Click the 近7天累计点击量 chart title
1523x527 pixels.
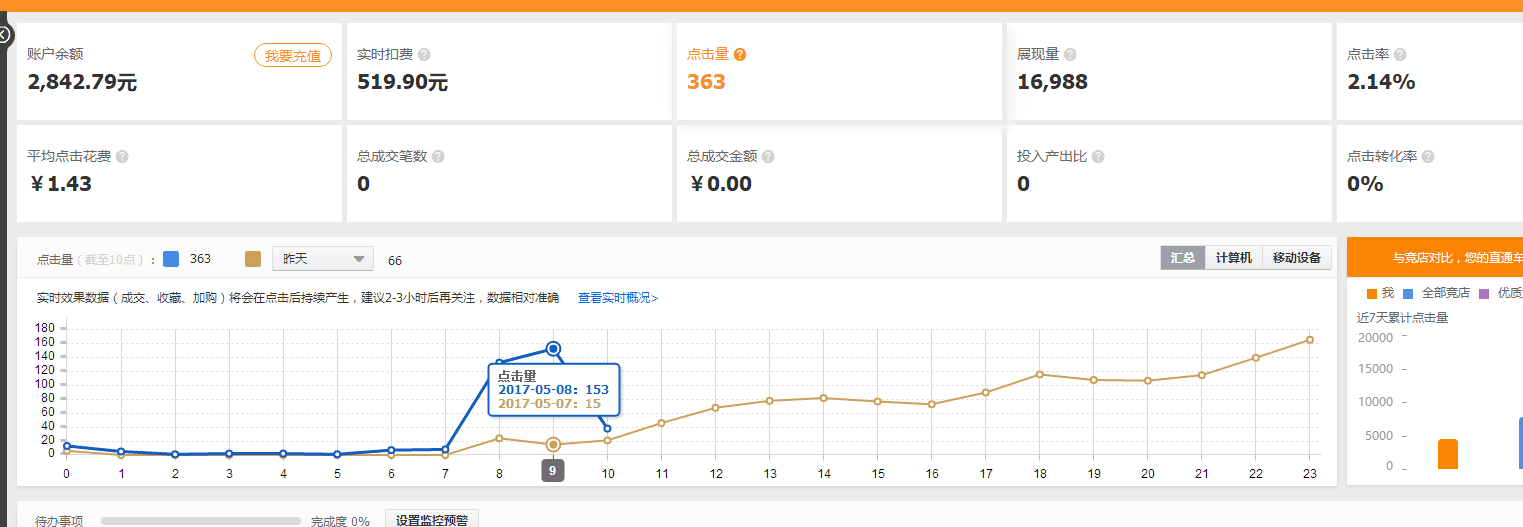[1402, 318]
